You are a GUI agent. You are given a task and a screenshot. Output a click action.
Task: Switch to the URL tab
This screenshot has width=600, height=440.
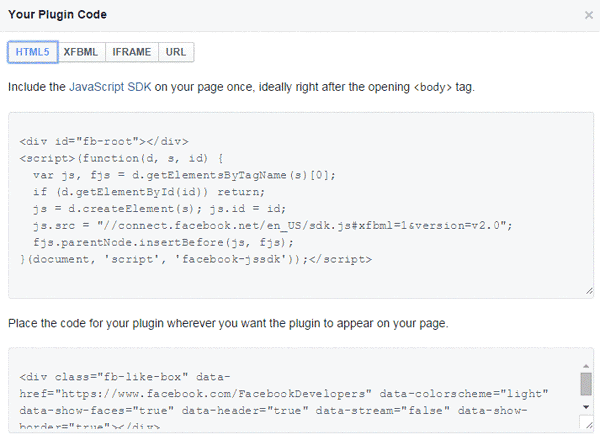(176, 52)
